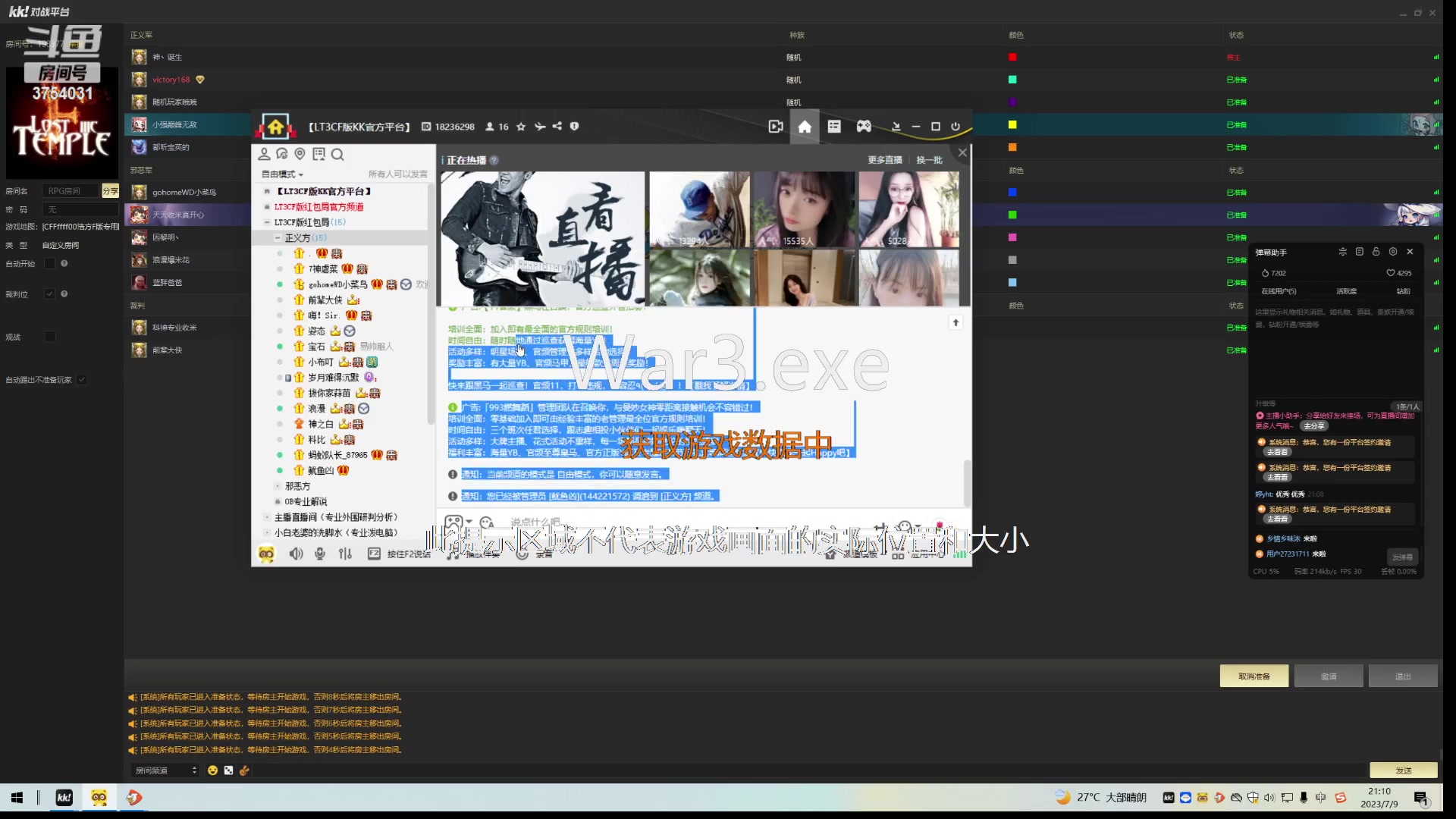
Task: Open Windows Start menu
Action: pyautogui.click(x=17, y=797)
